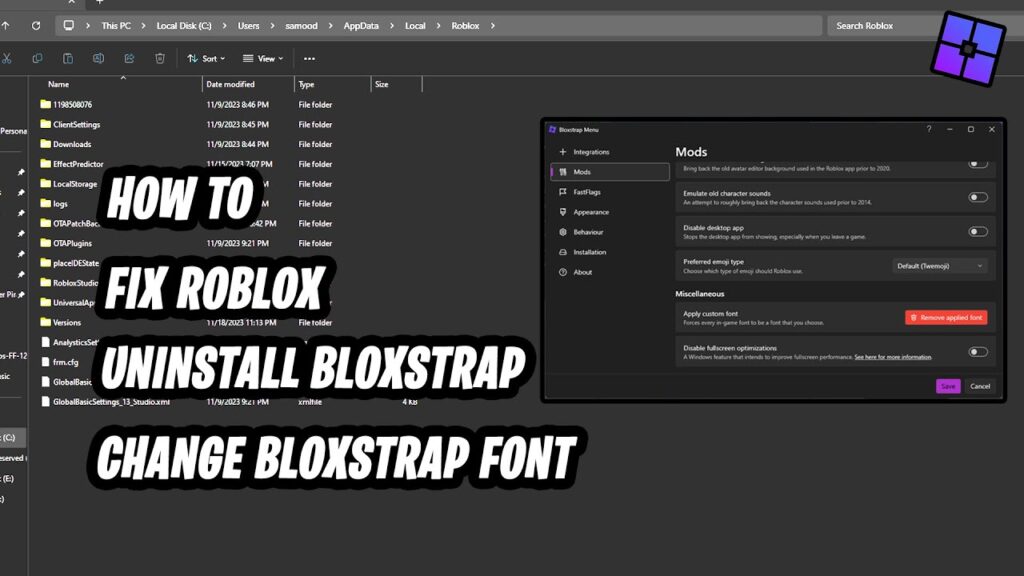
Task: Open Preferred emoji type dropdown
Action: pos(940,266)
